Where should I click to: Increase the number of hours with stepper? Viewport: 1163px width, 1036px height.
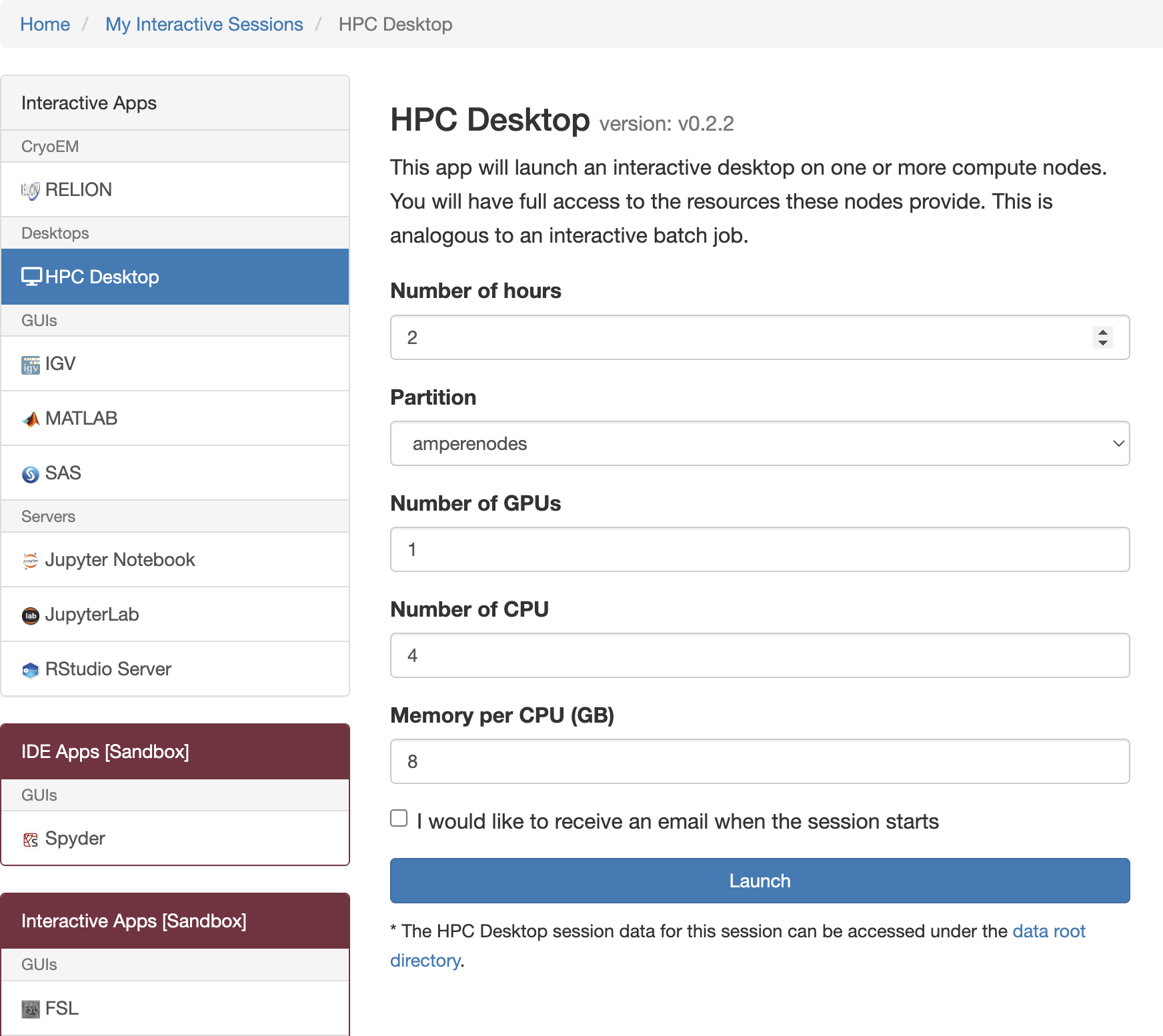click(x=1103, y=332)
